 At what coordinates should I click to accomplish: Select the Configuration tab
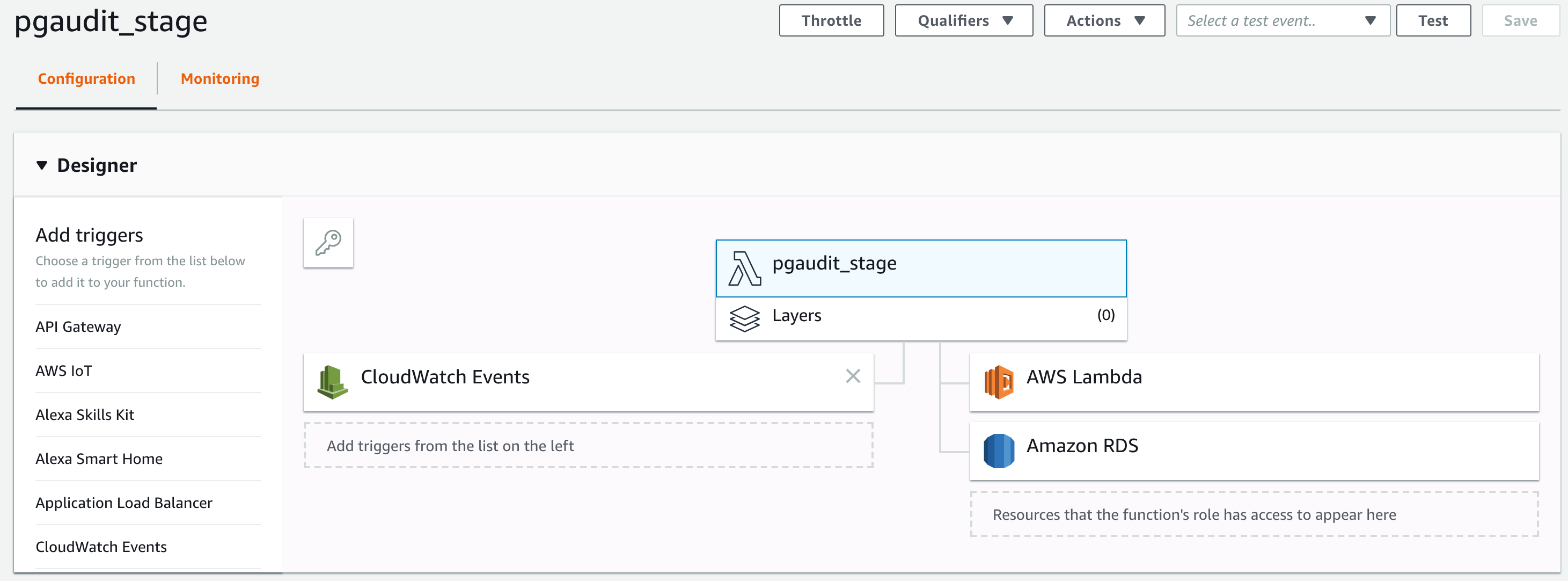[x=86, y=78]
